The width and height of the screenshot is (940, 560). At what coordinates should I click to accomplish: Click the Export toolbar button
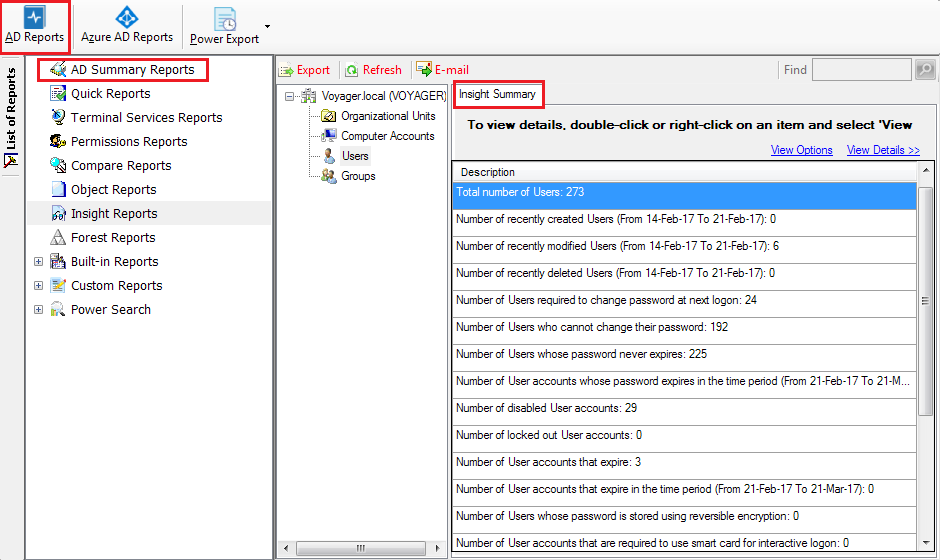(x=304, y=70)
